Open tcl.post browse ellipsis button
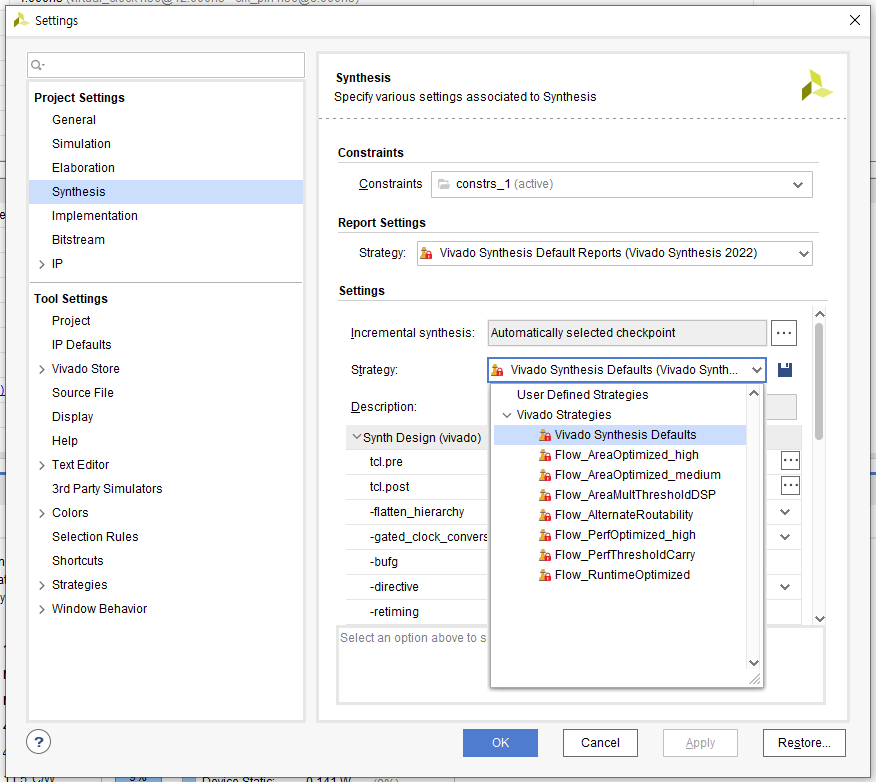The height and width of the screenshot is (782, 876). (790, 485)
